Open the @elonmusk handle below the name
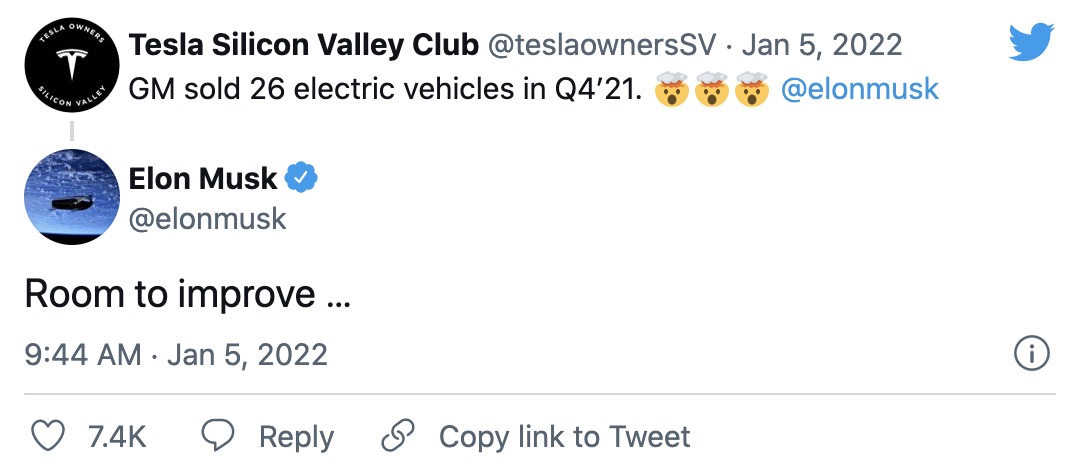The width and height of the screenshot is (1082, 464). pyautogui.click(x=208, y=218)
